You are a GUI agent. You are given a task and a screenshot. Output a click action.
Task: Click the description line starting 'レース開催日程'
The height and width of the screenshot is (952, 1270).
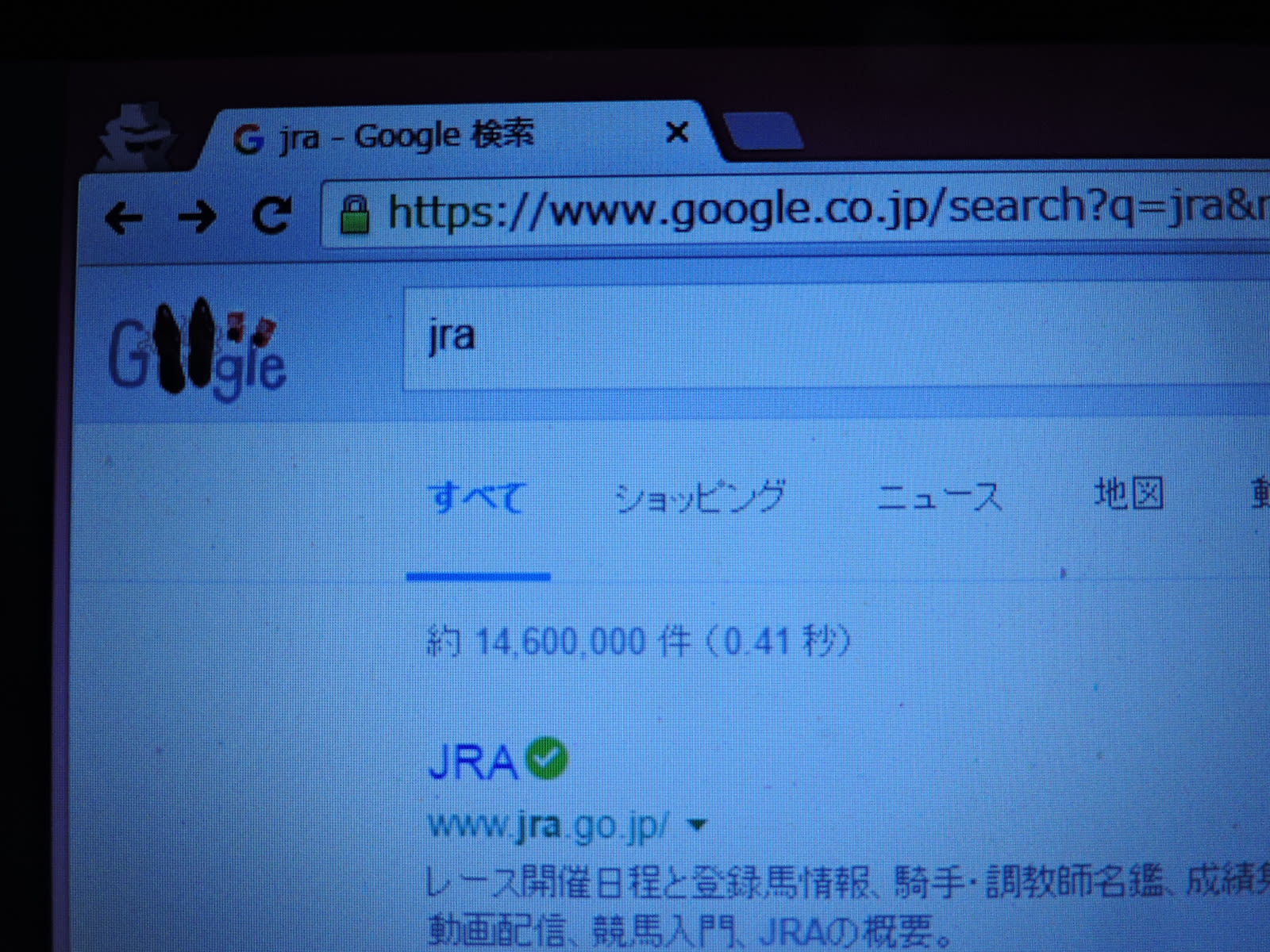[x=848, y=881]
